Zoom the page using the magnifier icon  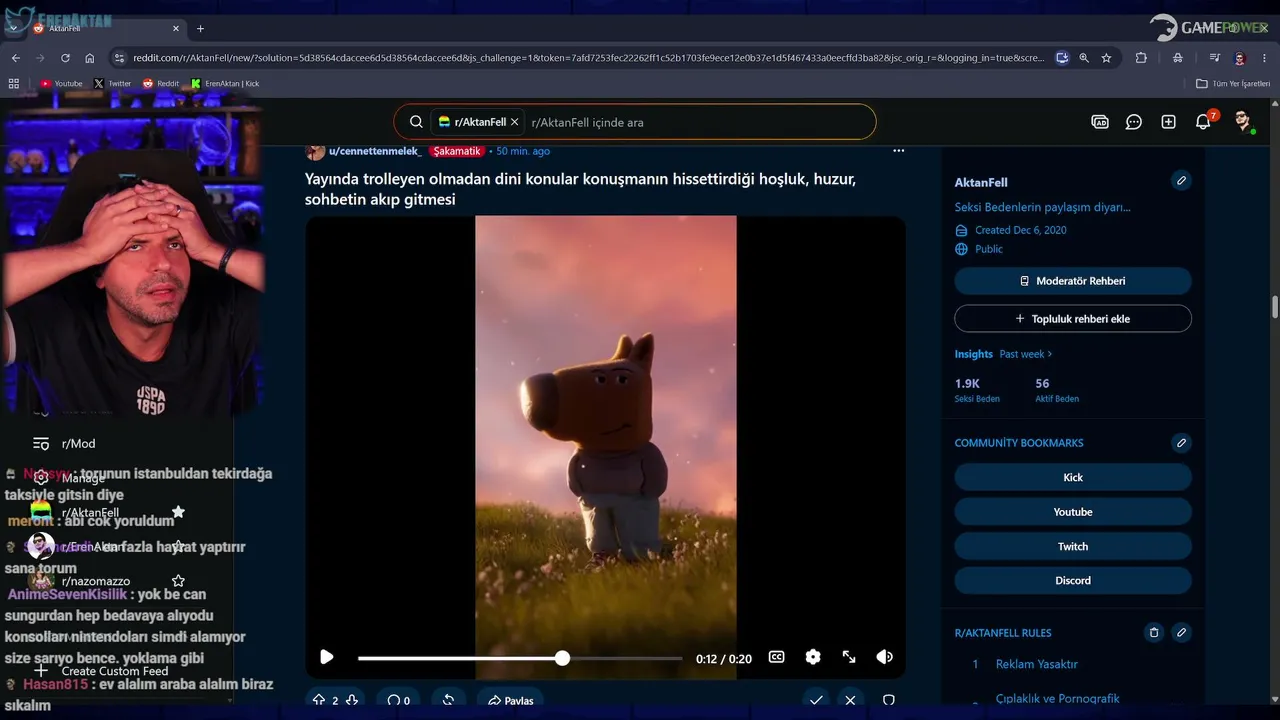(x=1084, y=58)
